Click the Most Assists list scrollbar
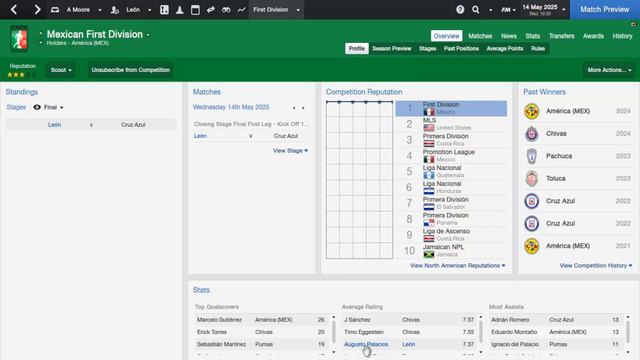Image resolution: width=640 pixels, height=360 pixels. (628, 331)
